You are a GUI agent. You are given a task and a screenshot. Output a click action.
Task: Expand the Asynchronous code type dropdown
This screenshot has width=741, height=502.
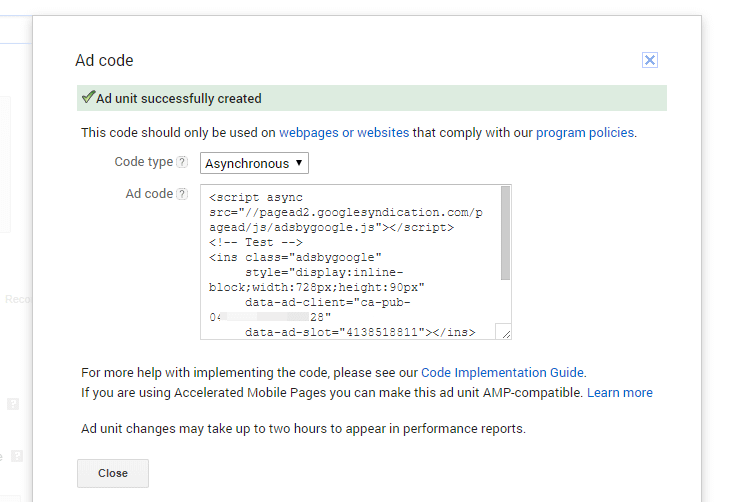click(254, 163)
